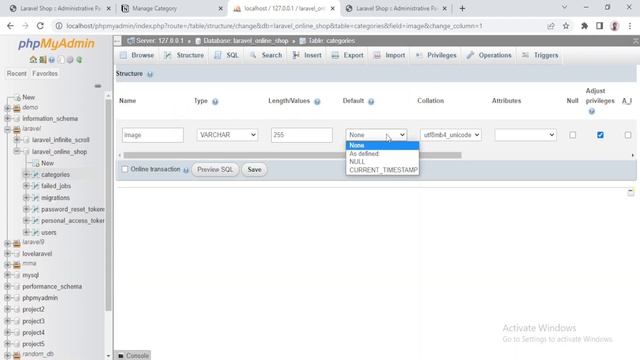640x360 pixels.
Task: Open the Recent tables tab
Action: coord(17,73)
